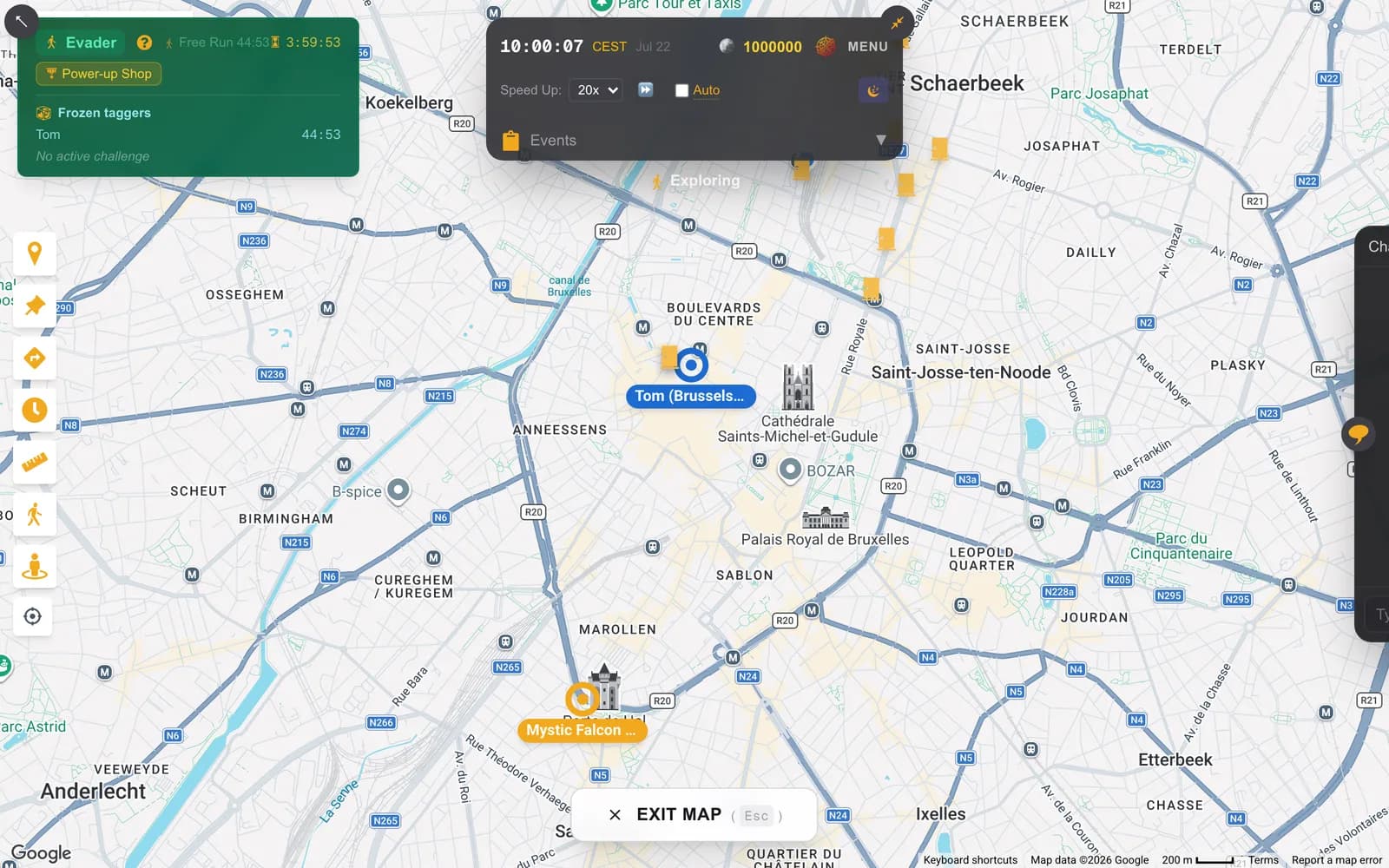This screenshot has width=1389, height=868.
Task: Select the Mystic Falcon map label
Action: coord(582,730)
